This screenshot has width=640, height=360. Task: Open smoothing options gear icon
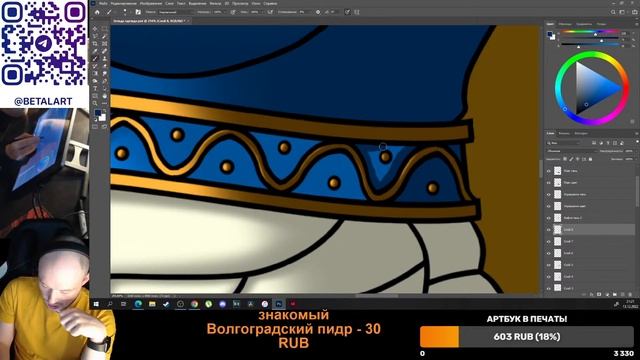(318, 12)
